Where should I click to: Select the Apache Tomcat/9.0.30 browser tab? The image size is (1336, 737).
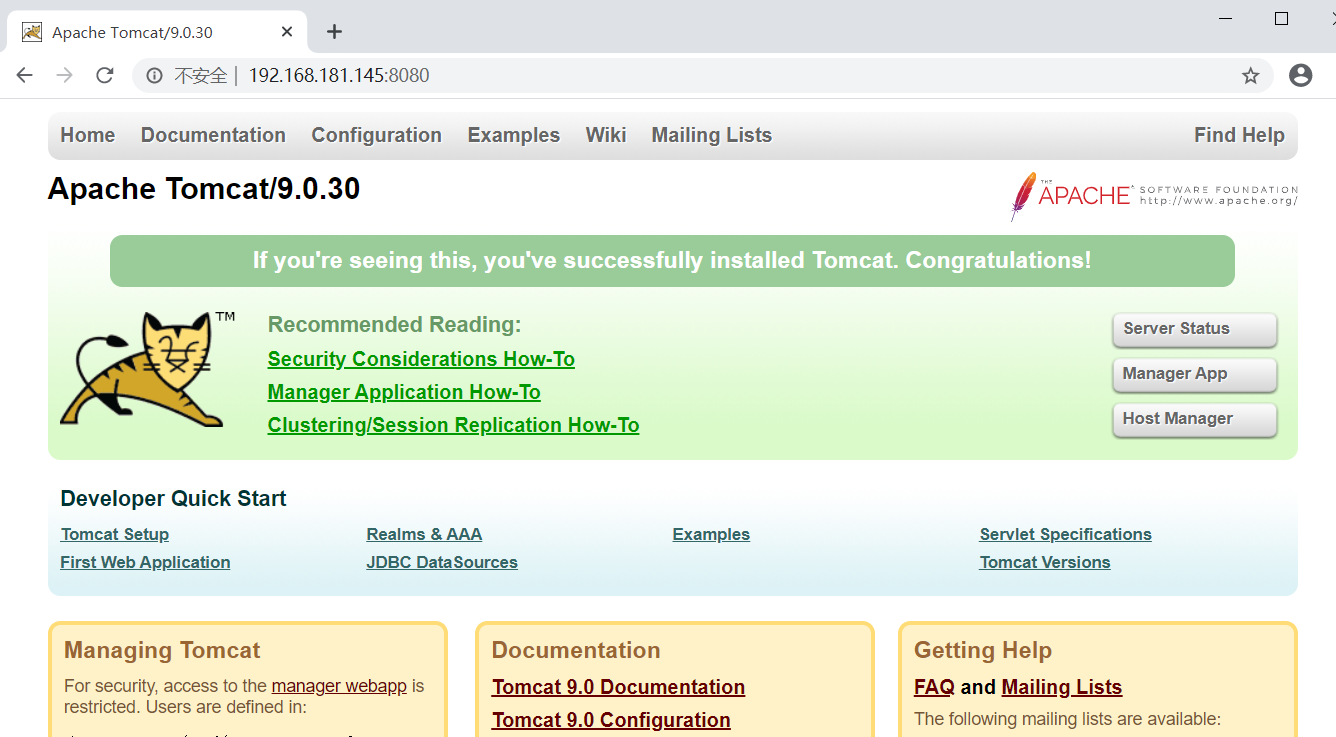(x=157, y=32)
